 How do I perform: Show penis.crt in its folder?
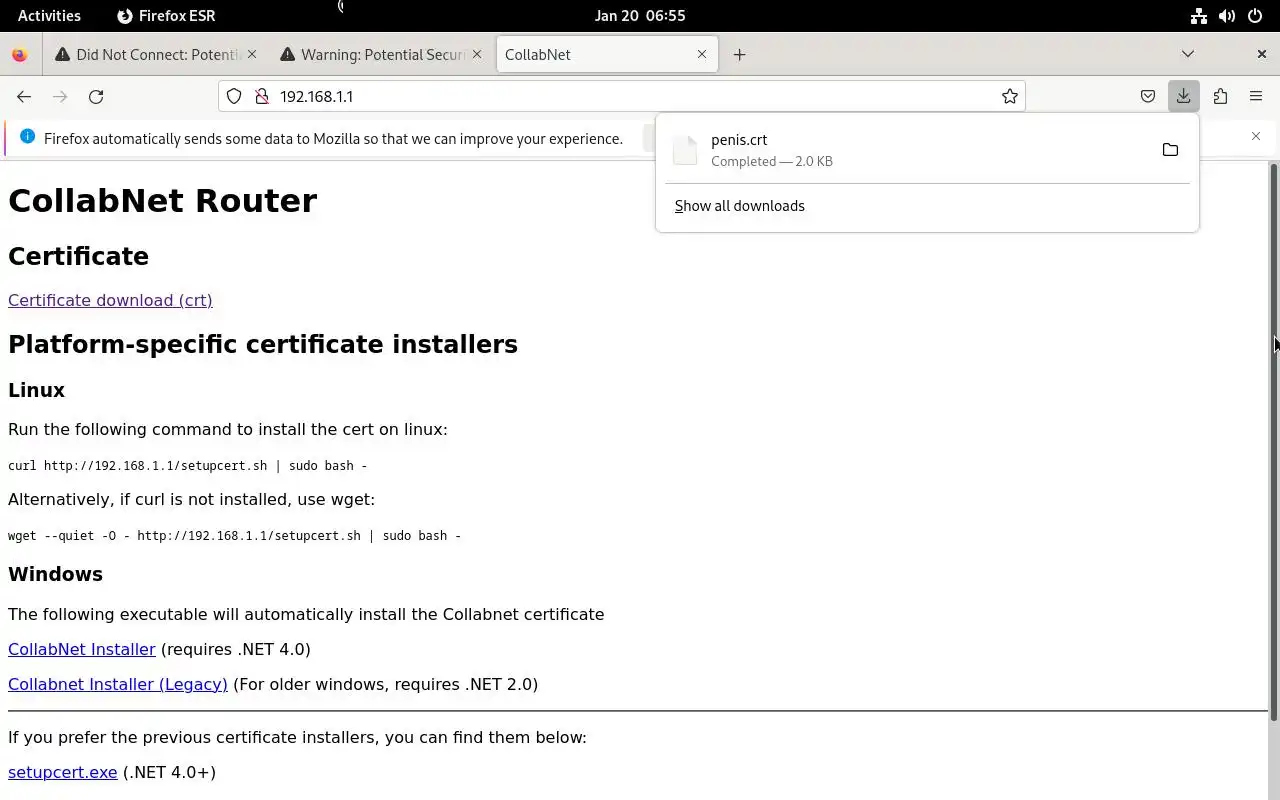[1170, 150]
